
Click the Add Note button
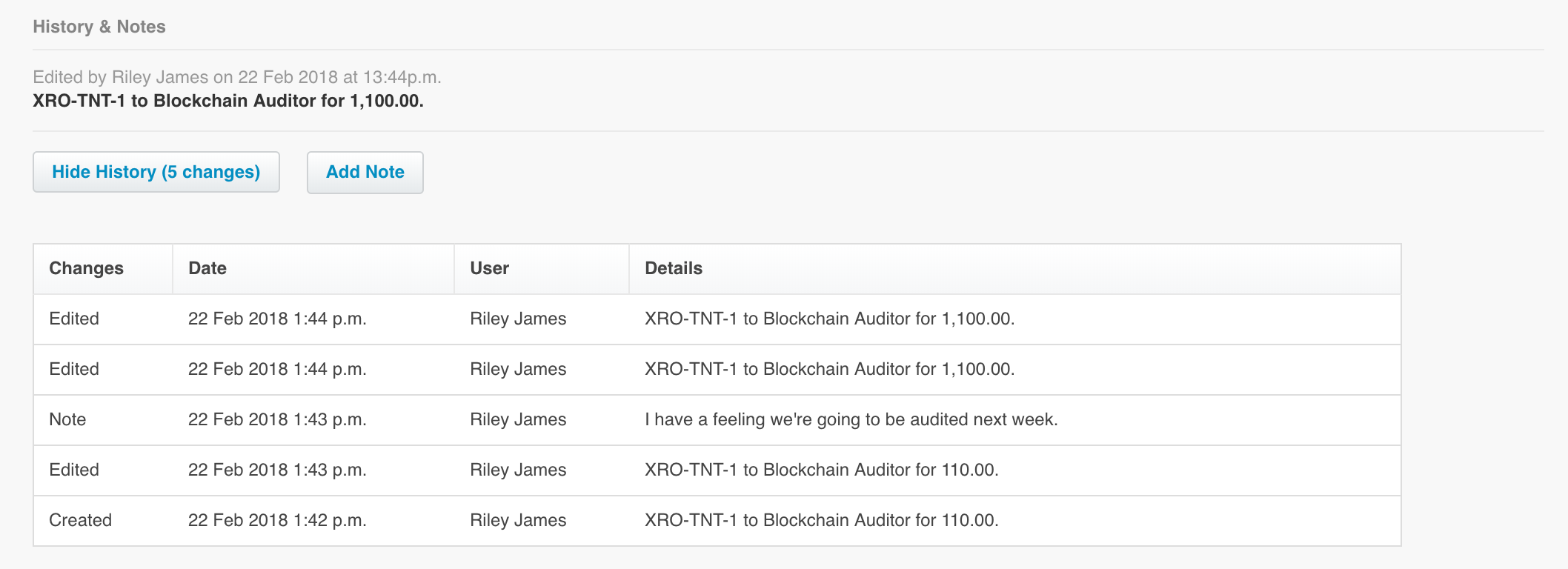[x=365, y=172]
